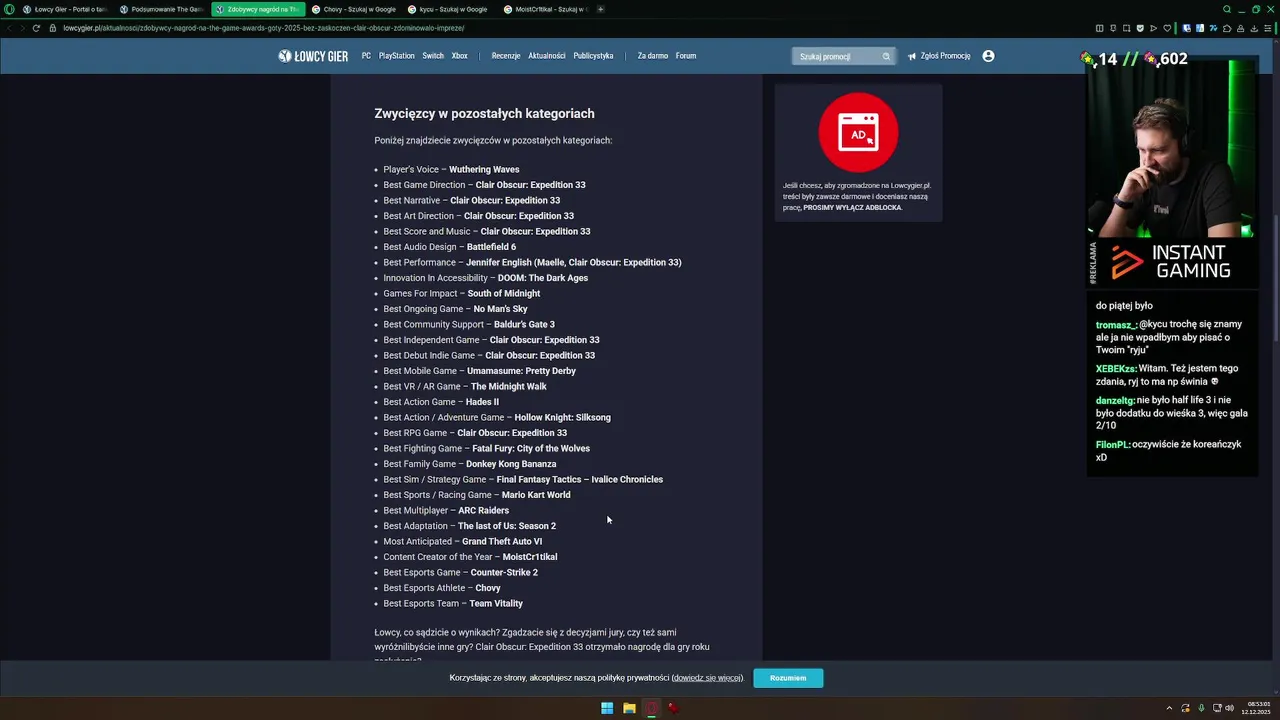Reload the page with the refresh icon

(36, 28)
